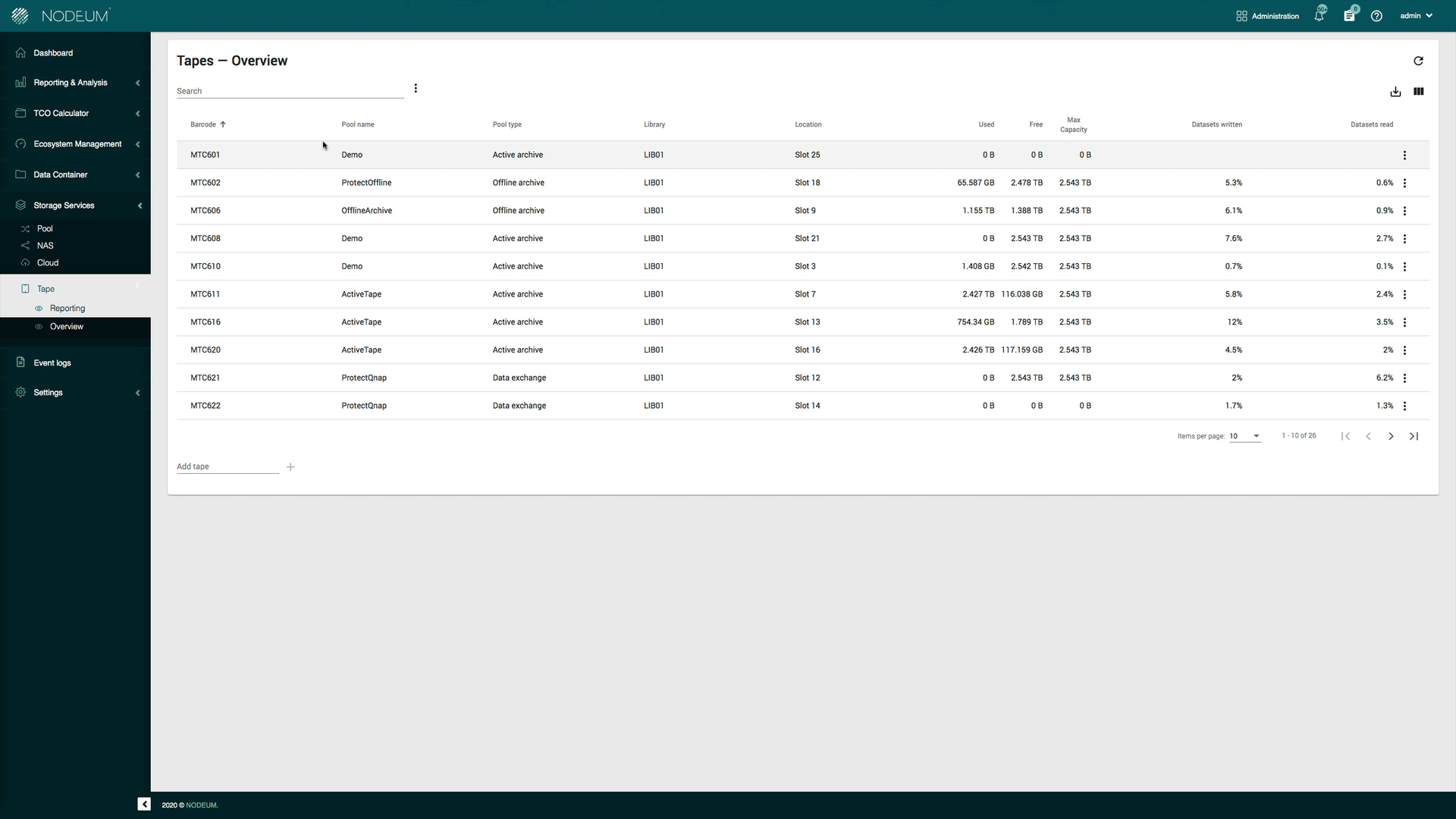Open the row actions menu for MTC622
This screenshot has width=1456, height=819.
pyautogui.click(x=1404, y=406)
